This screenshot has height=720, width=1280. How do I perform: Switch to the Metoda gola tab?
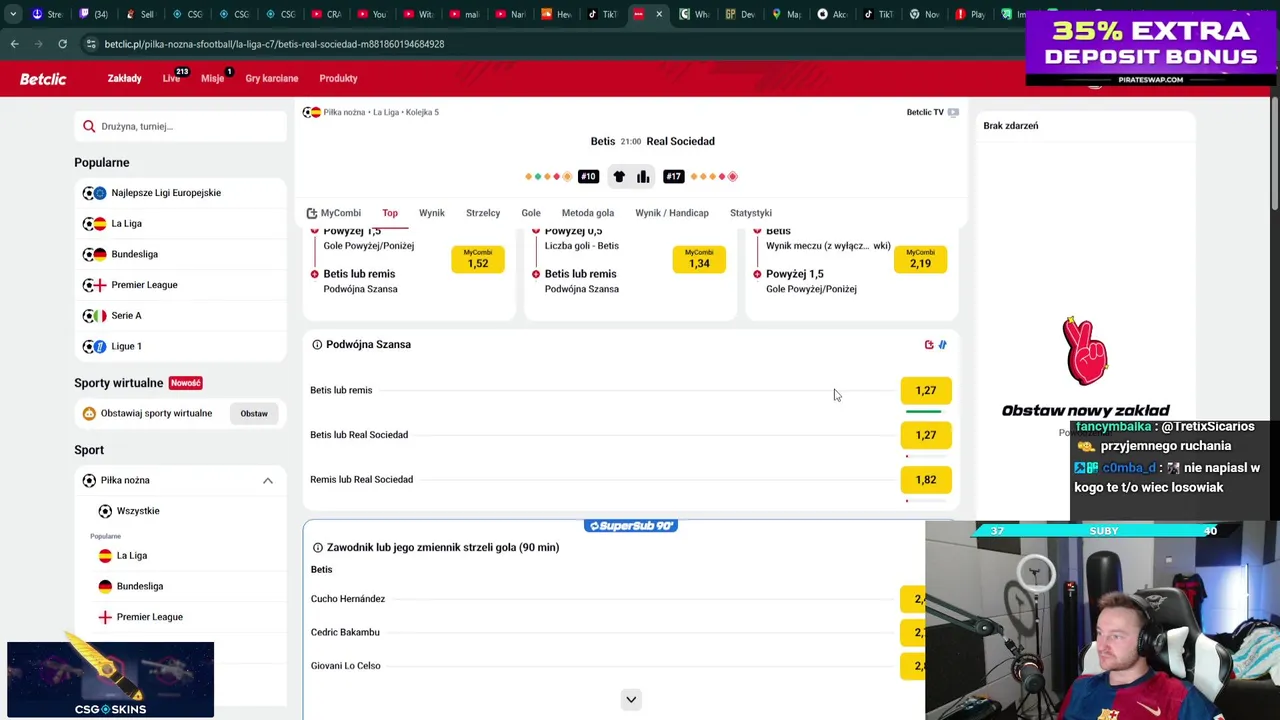tap(588, 213)
